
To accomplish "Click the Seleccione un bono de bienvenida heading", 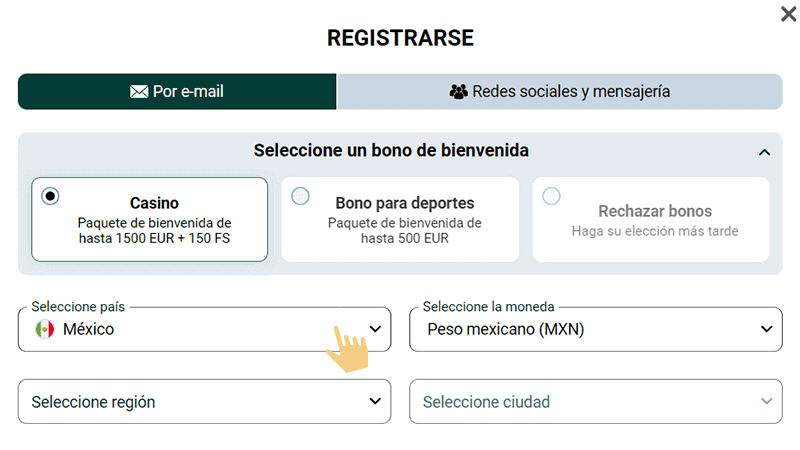I will tap(391, 151).
